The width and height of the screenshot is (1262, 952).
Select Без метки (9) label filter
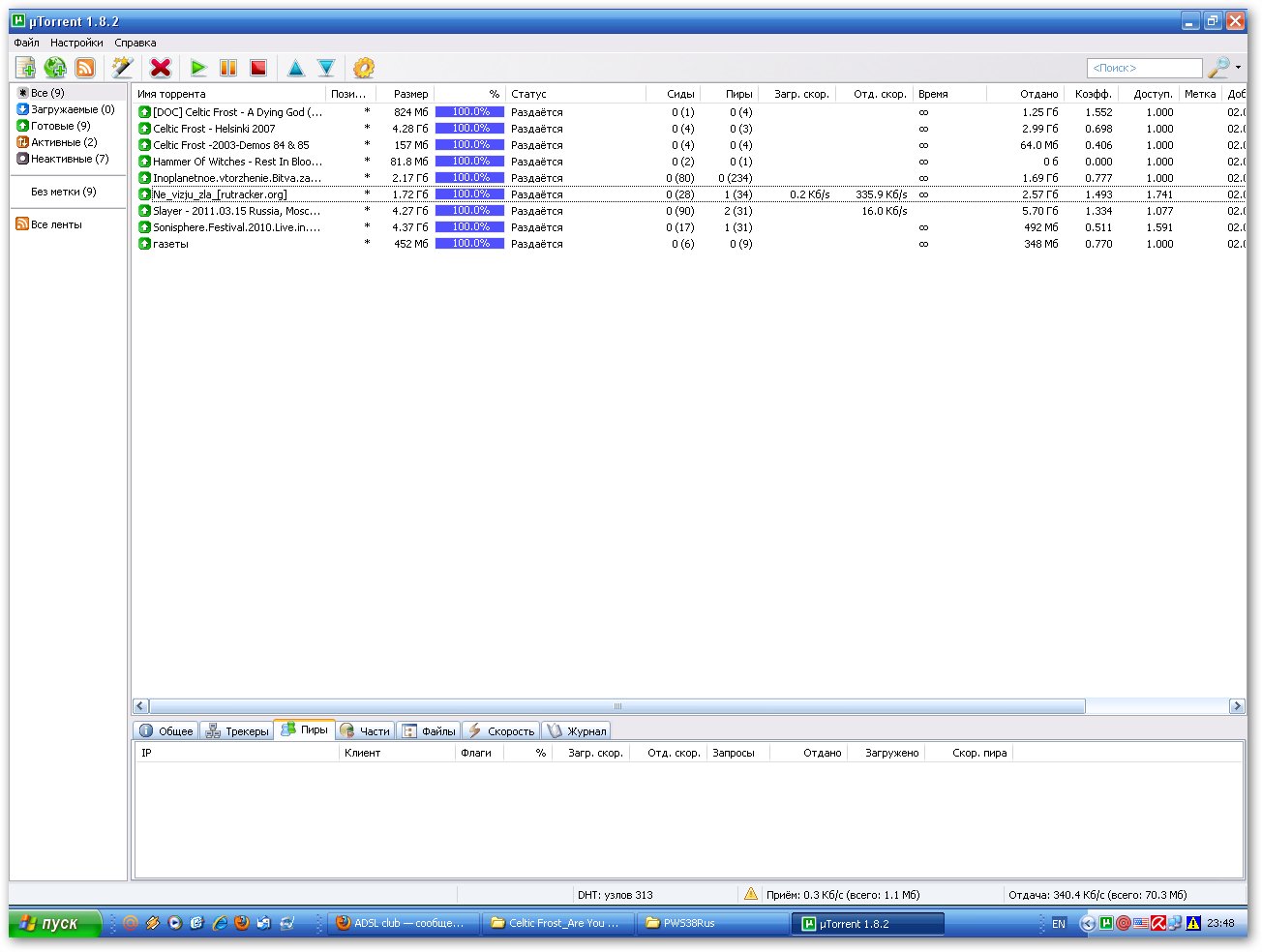pyautogui.click(x=64, y=192)
